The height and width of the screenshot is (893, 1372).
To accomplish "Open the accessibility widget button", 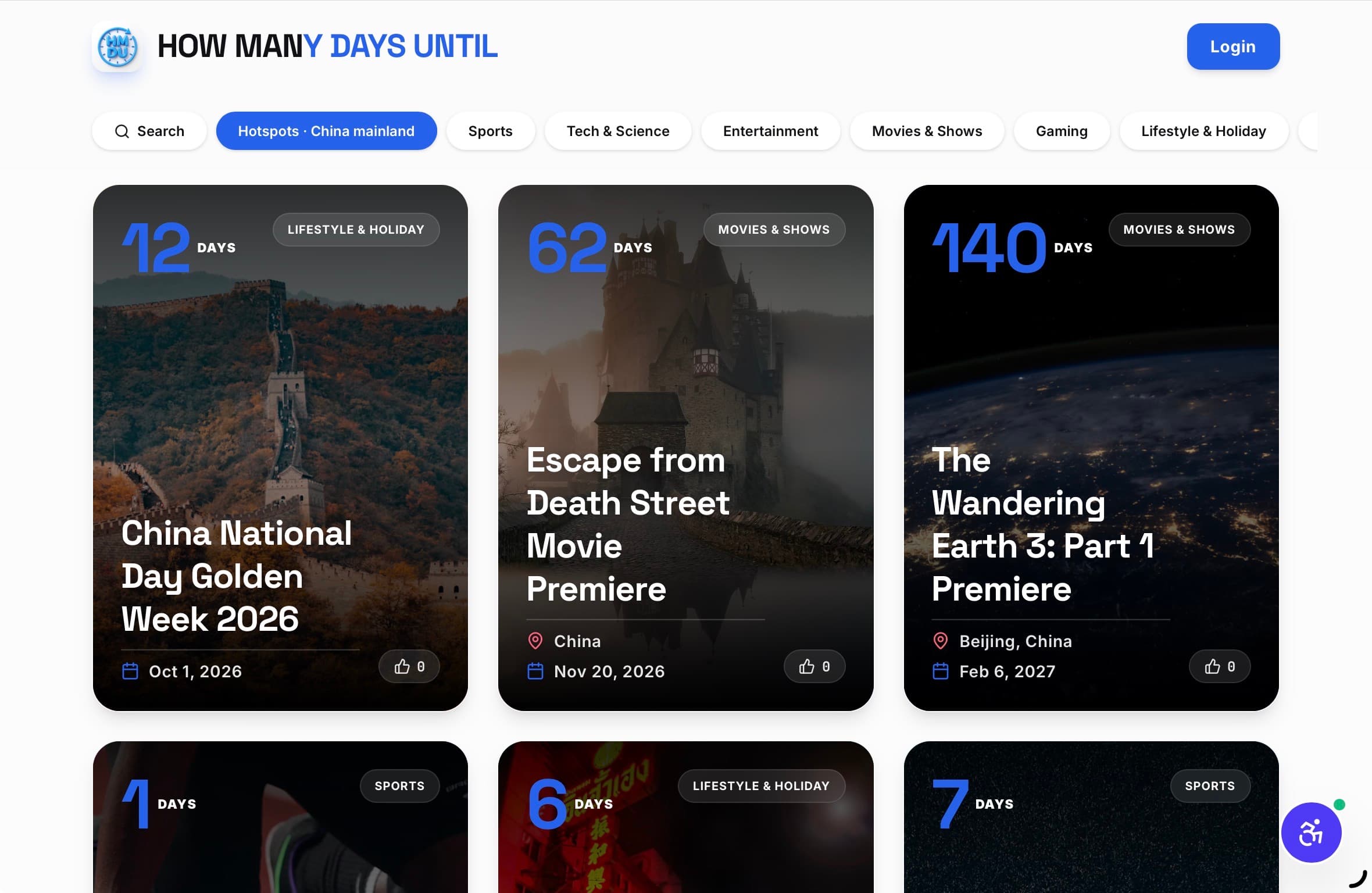I will 1311,833.
